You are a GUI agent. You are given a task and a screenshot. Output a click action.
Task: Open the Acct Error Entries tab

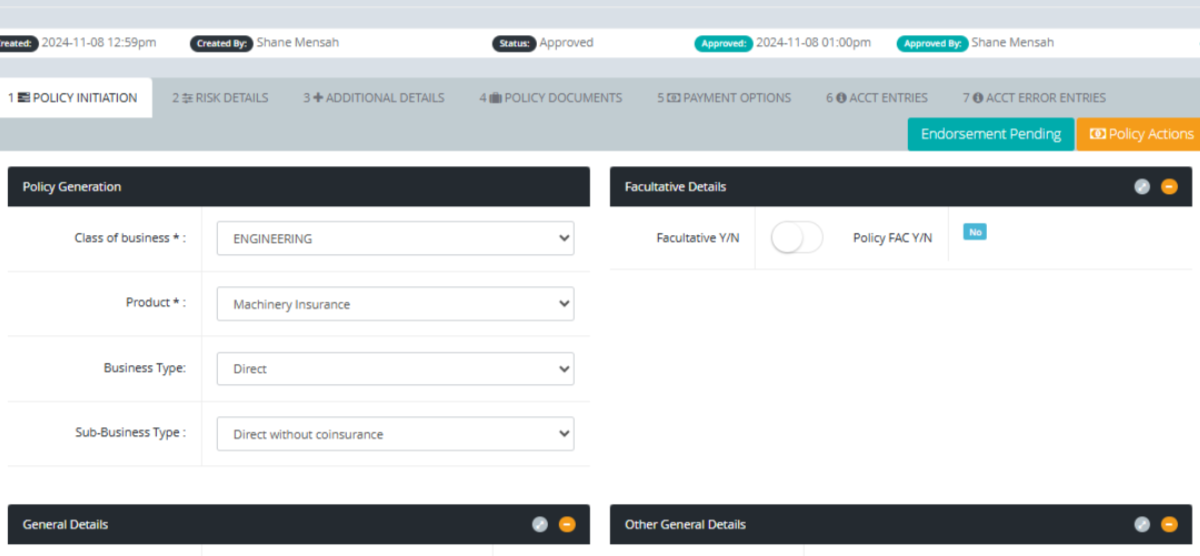tap(1034, 98)
